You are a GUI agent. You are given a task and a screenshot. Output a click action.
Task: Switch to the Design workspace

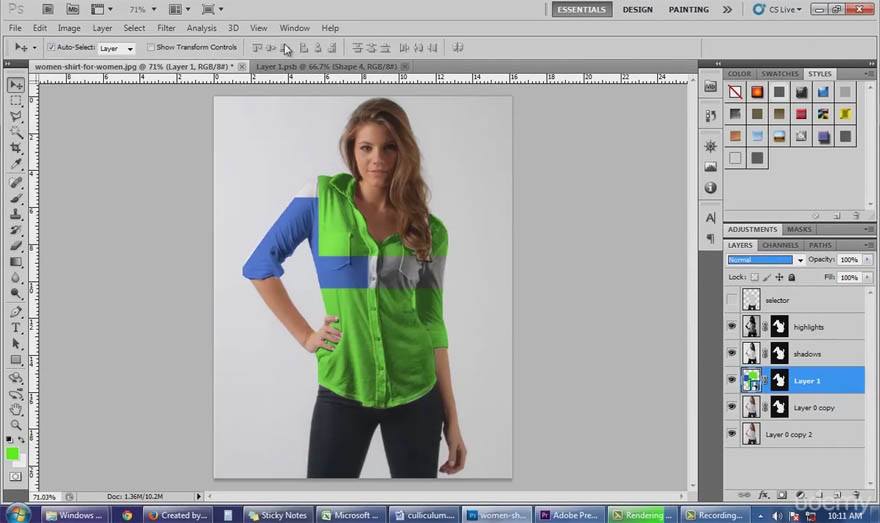638,10
